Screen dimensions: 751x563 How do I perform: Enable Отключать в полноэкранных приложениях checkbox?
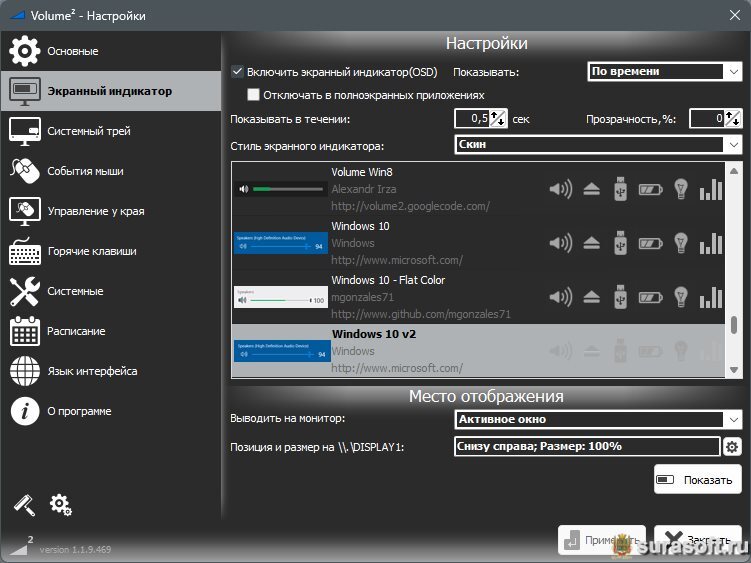pos(254,95)
